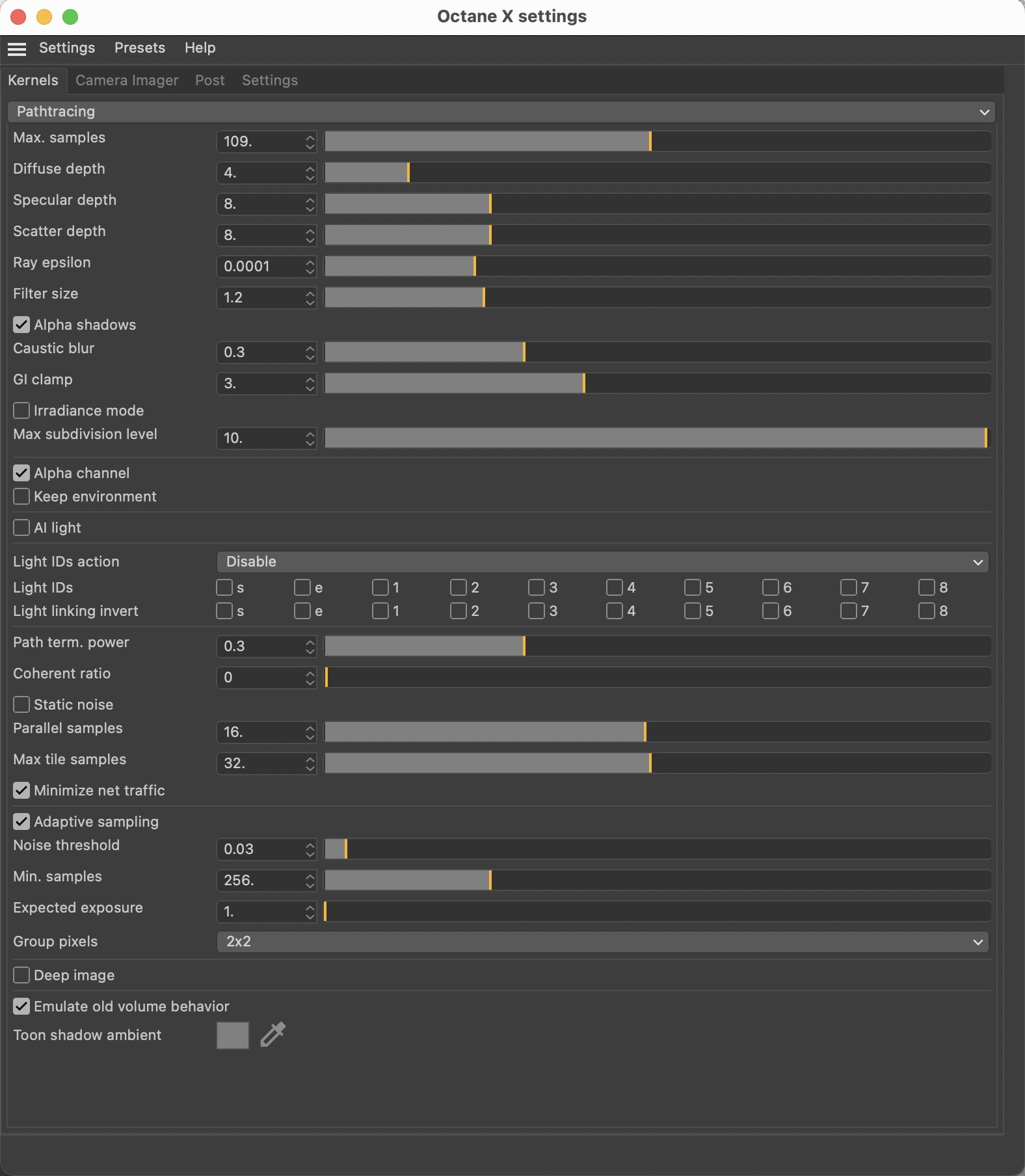The image size is (1025, 1176).
Task: Click the Coherent ratio value field
Action: tap(260, 677)
